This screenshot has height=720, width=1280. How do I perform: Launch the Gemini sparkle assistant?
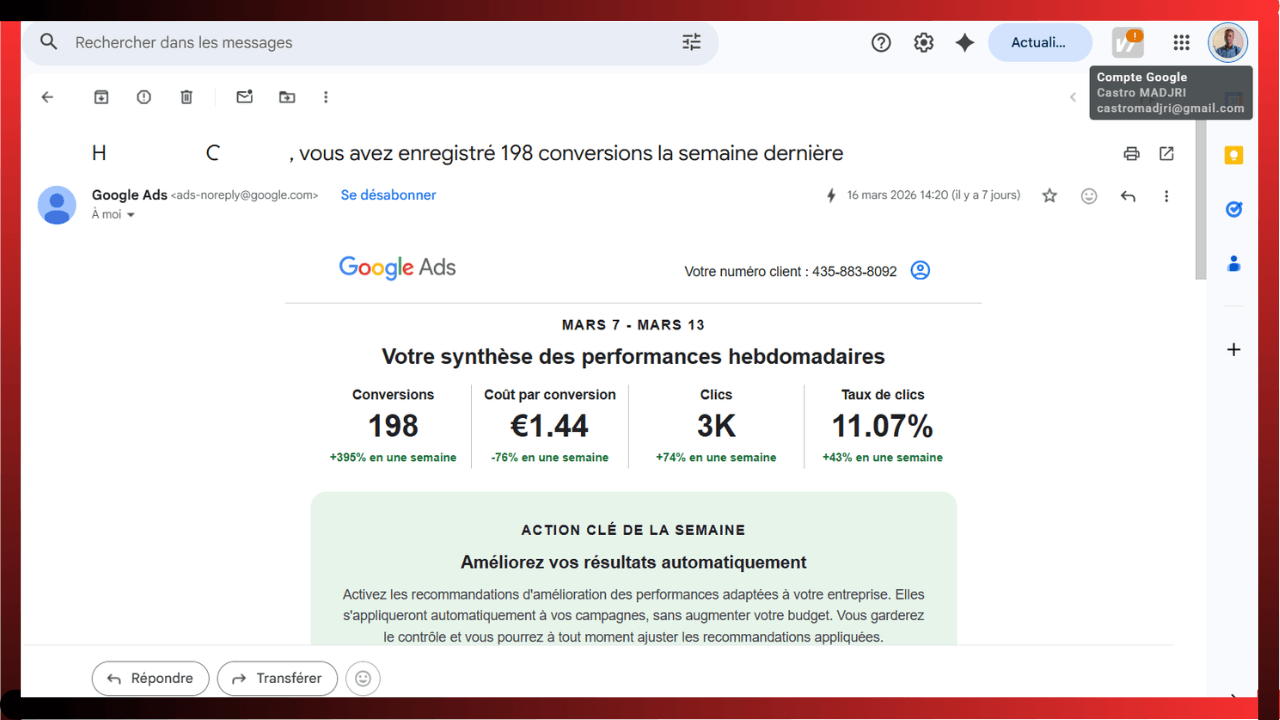pyautogui.click(x=965, y=42)
